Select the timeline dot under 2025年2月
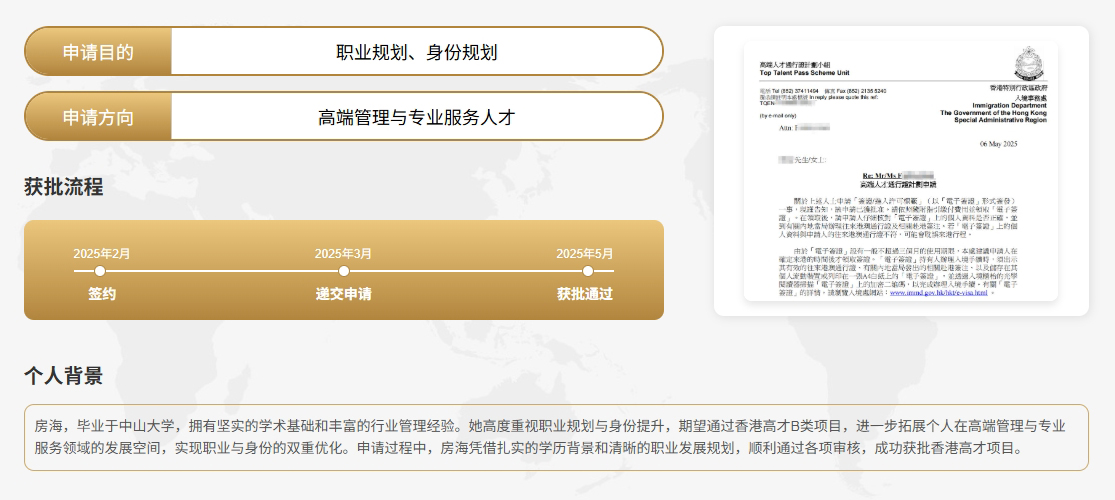The image size is (1115, 500). 100,271
